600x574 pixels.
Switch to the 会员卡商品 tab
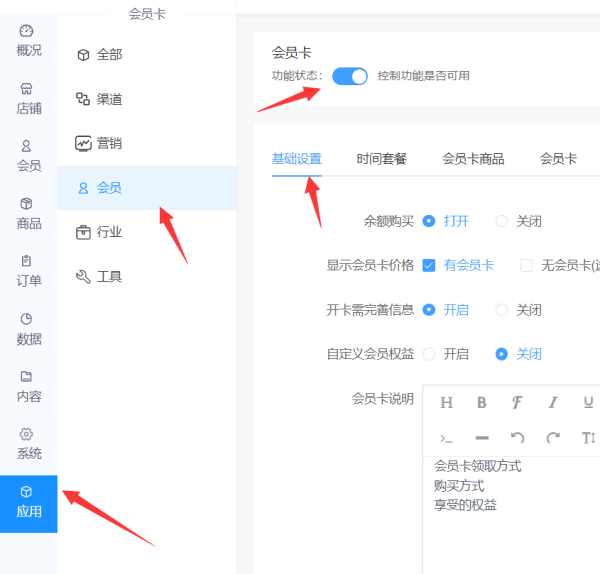[473, 159]
